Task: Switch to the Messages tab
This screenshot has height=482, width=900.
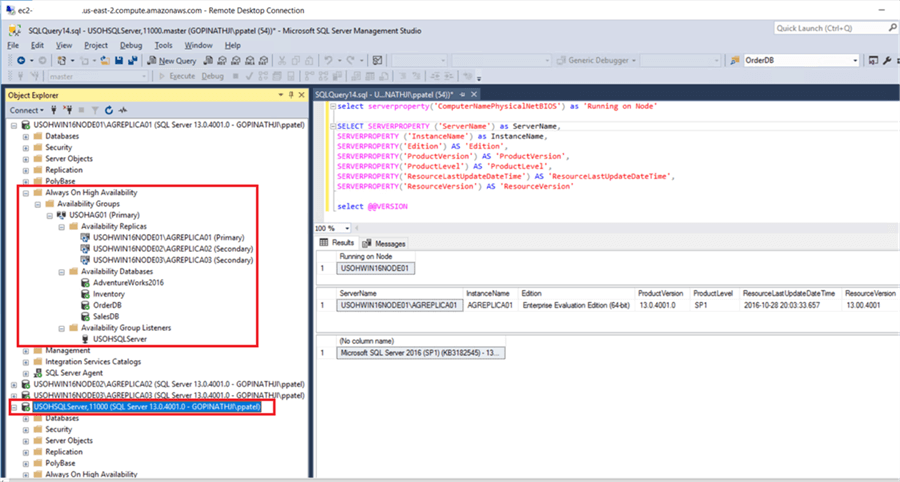Action: point(384,243)
